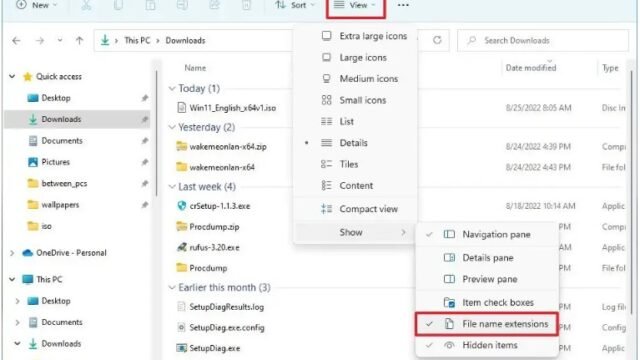Sort by the Name column header
The width and height of the screenshot is (640, 360).
point(195,68)
